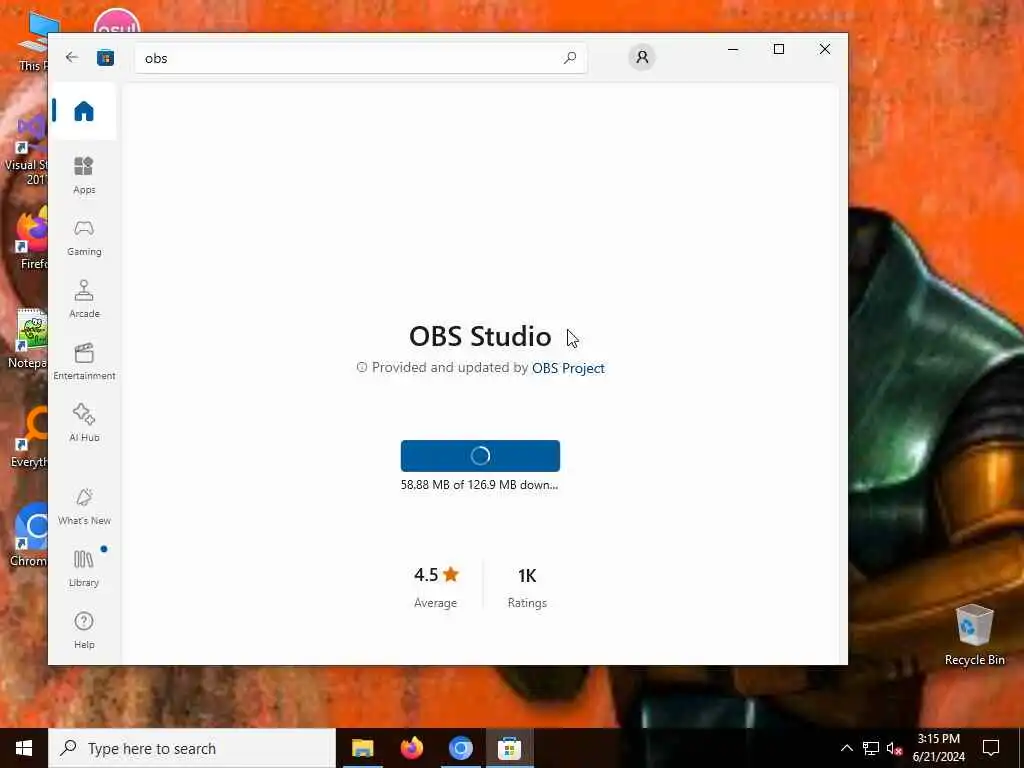
Task: Select the Visual Studio desktop shortcut
Action: tap(27, 150)
